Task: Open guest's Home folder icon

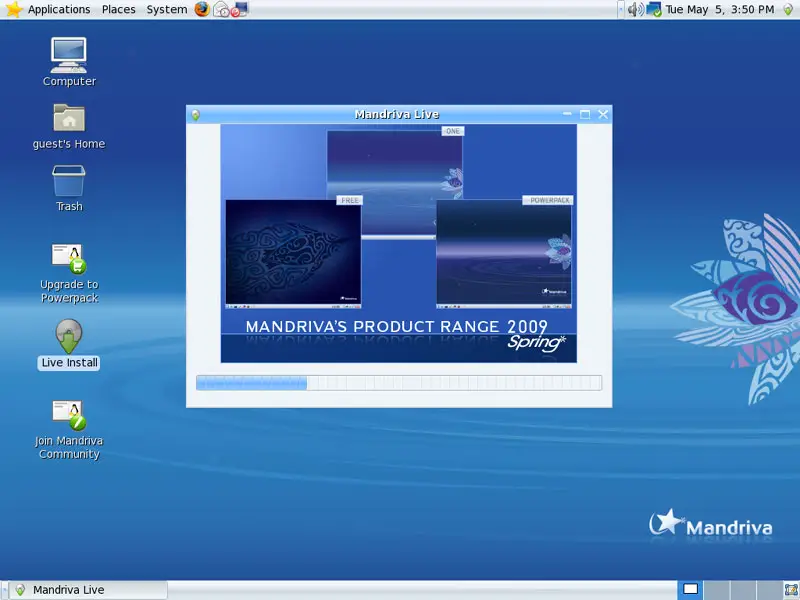Action: (x=69, y=127)
